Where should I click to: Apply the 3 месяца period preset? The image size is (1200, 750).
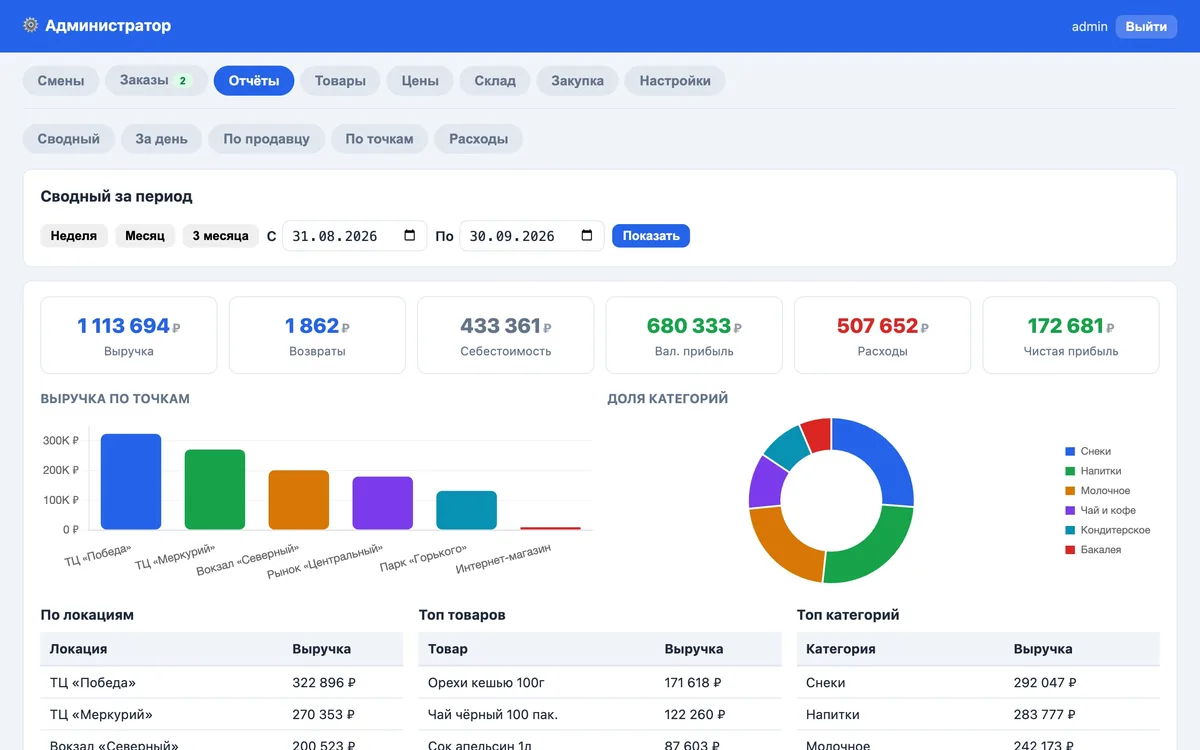(220, 236)
